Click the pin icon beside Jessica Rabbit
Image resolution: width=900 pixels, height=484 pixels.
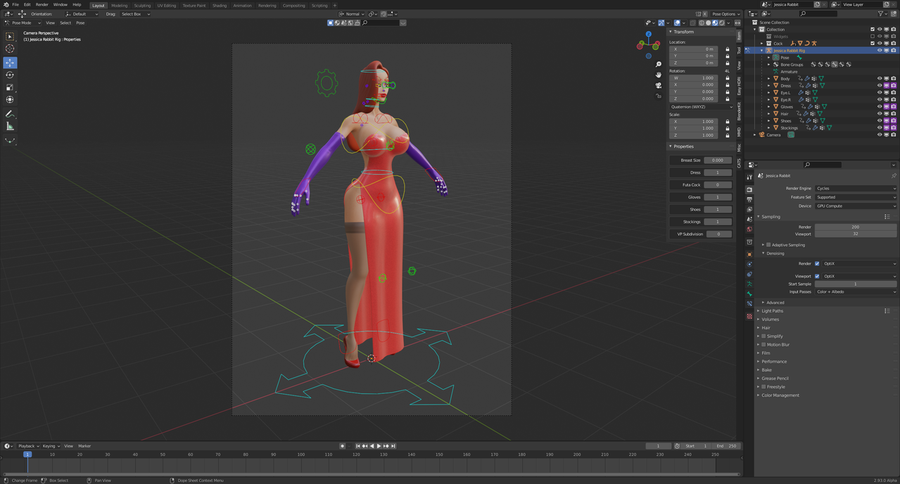pos(893,176)
